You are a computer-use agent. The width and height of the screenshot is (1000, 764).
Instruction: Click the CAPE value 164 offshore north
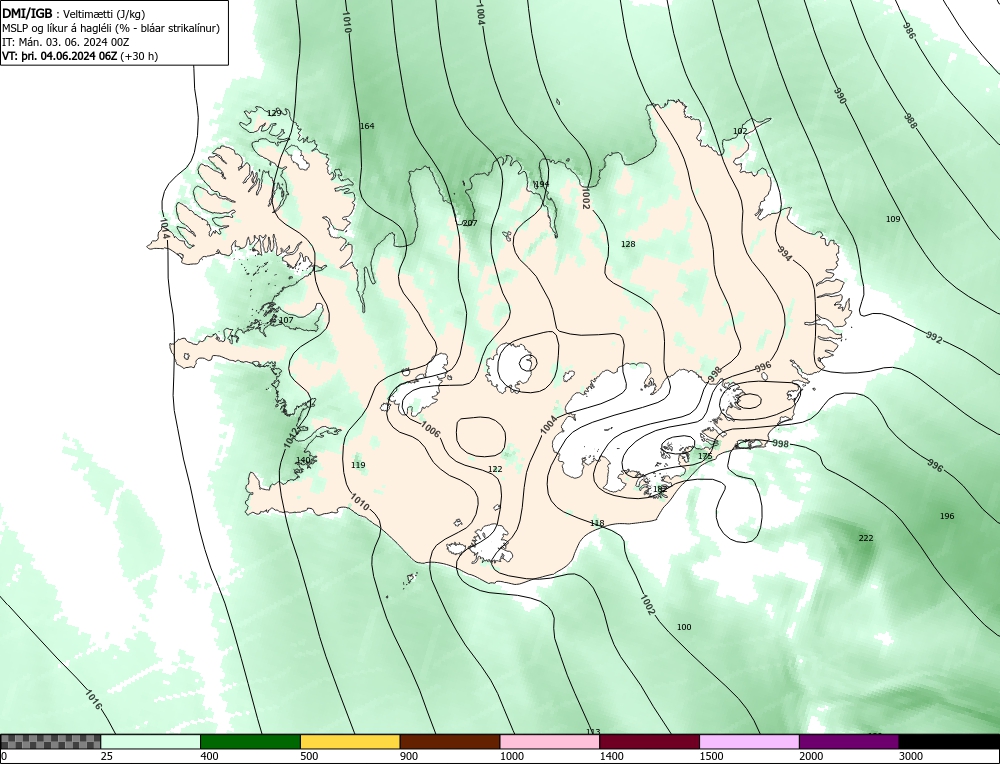pyautogui.click(x=367, y=126)
